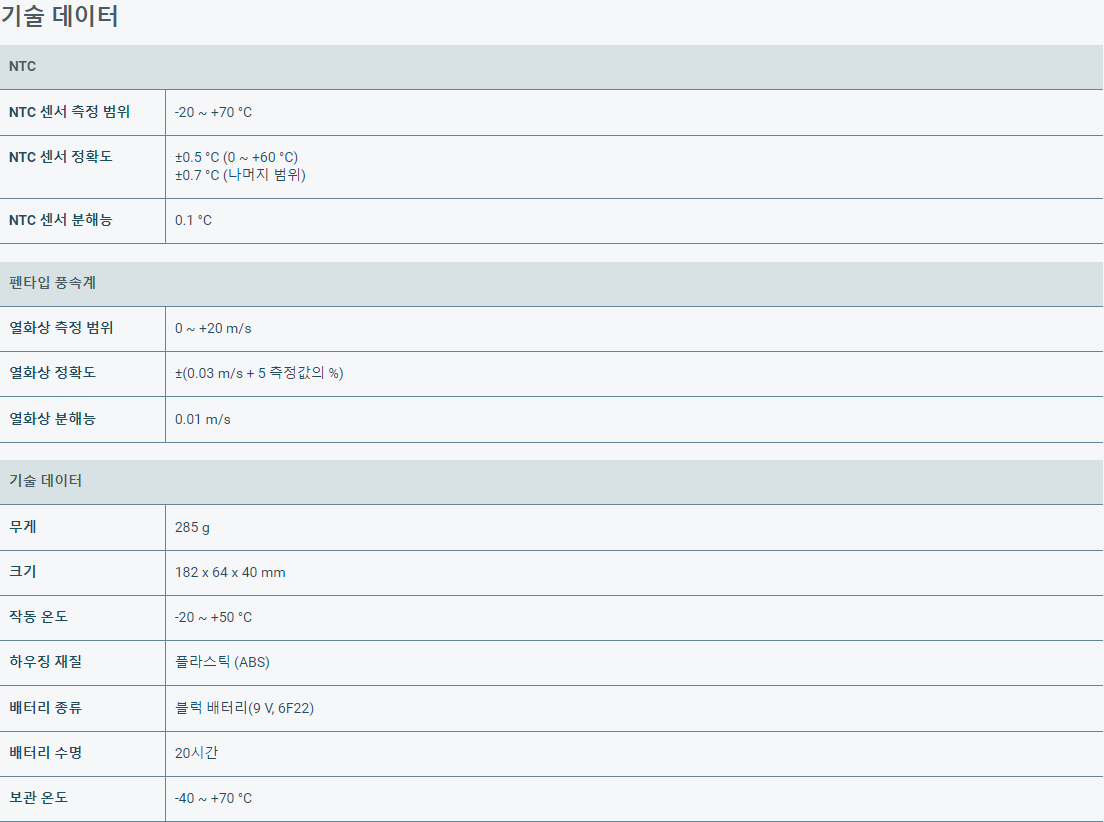1104x822 pixels.
Task: Select the NTC 센서 분해능 label
Action: point(61,220)
